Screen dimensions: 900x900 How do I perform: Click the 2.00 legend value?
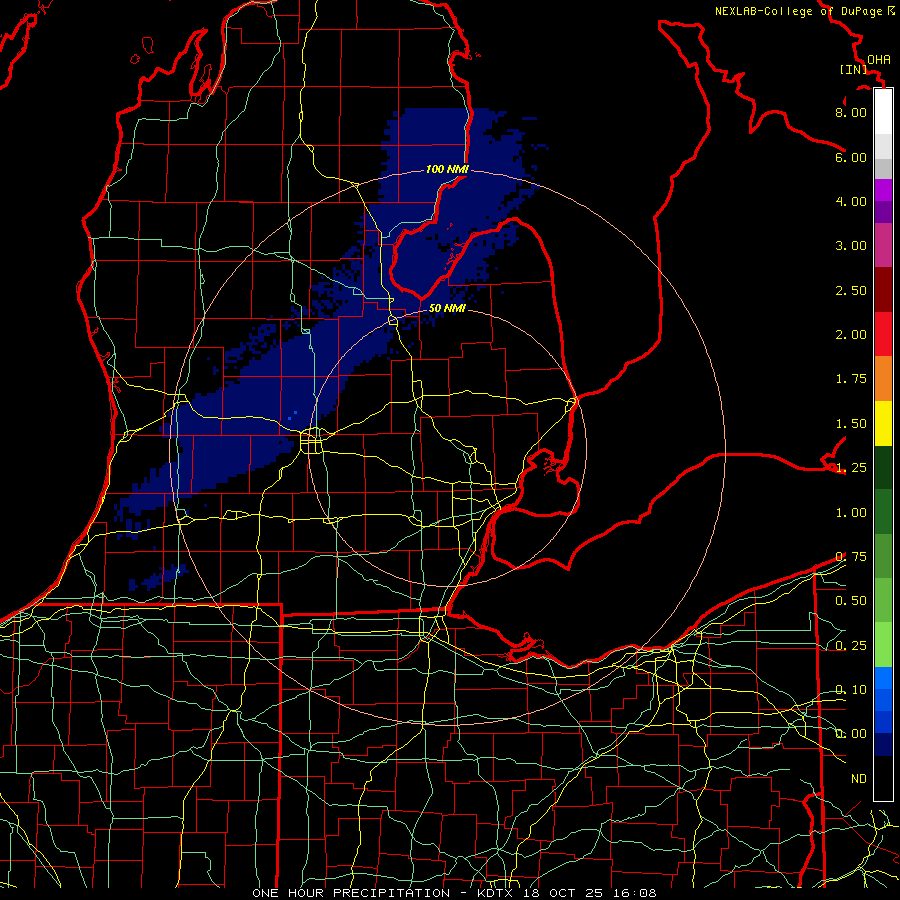coord(851,335)
